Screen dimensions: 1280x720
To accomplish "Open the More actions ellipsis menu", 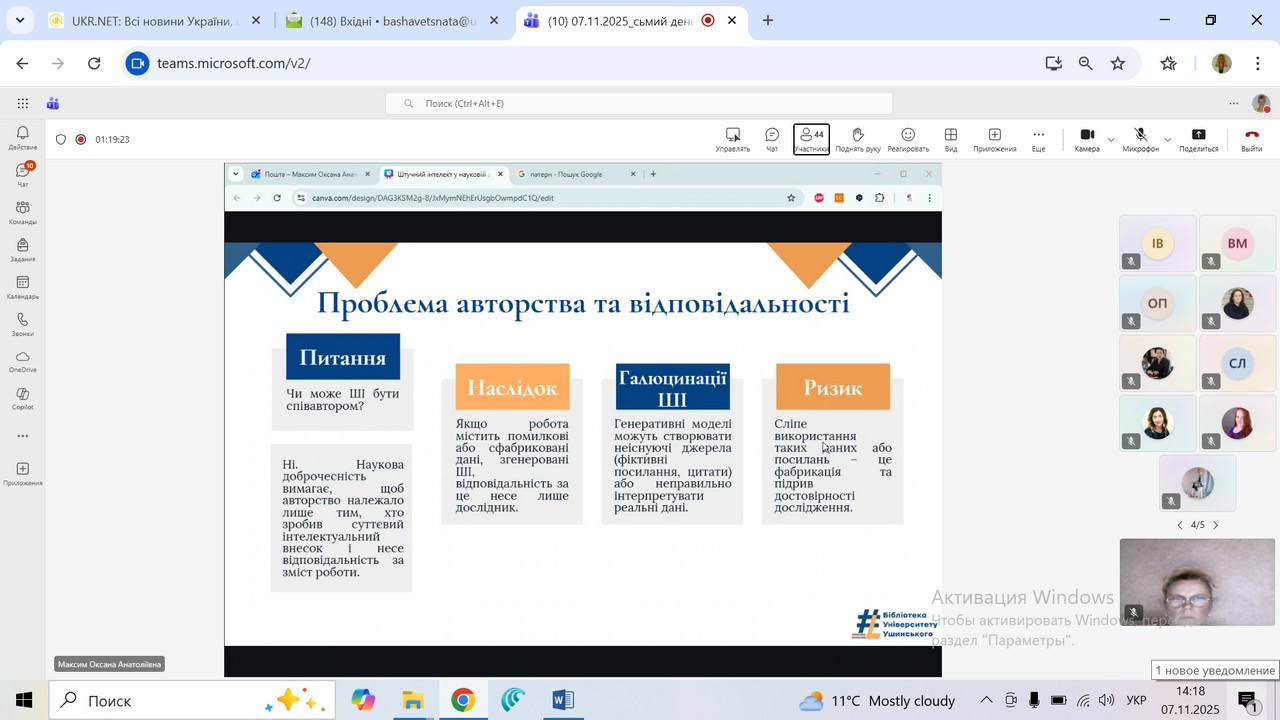I will coord(1038,139).
